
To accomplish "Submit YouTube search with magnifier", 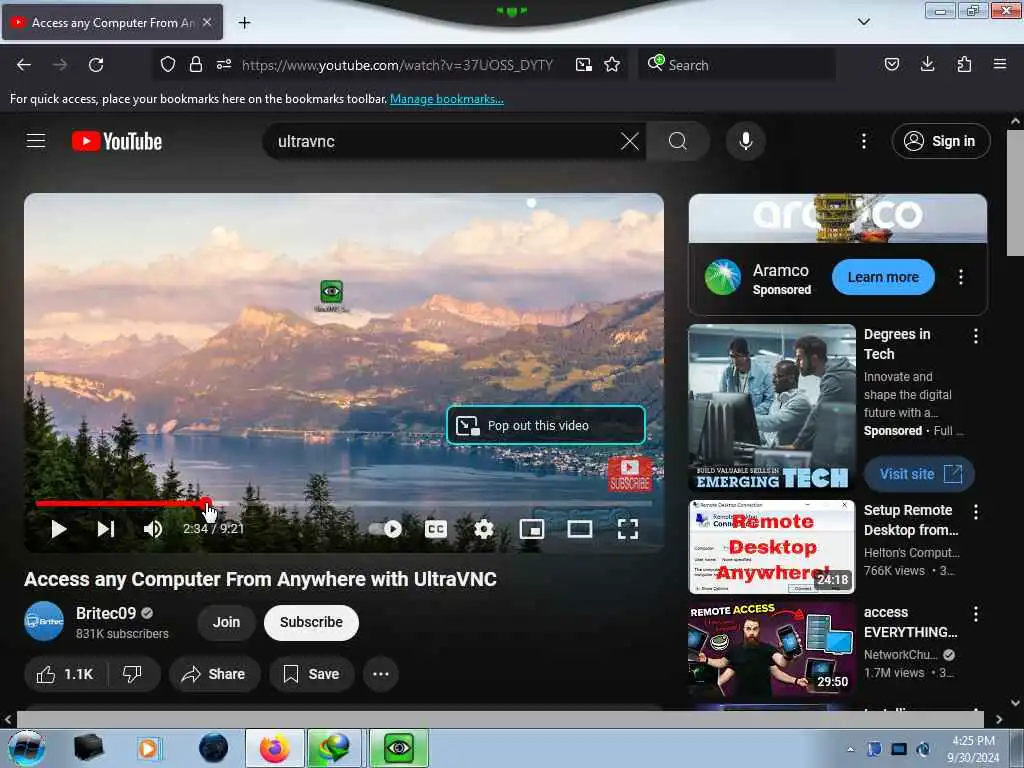I will [x=678, y=141].
